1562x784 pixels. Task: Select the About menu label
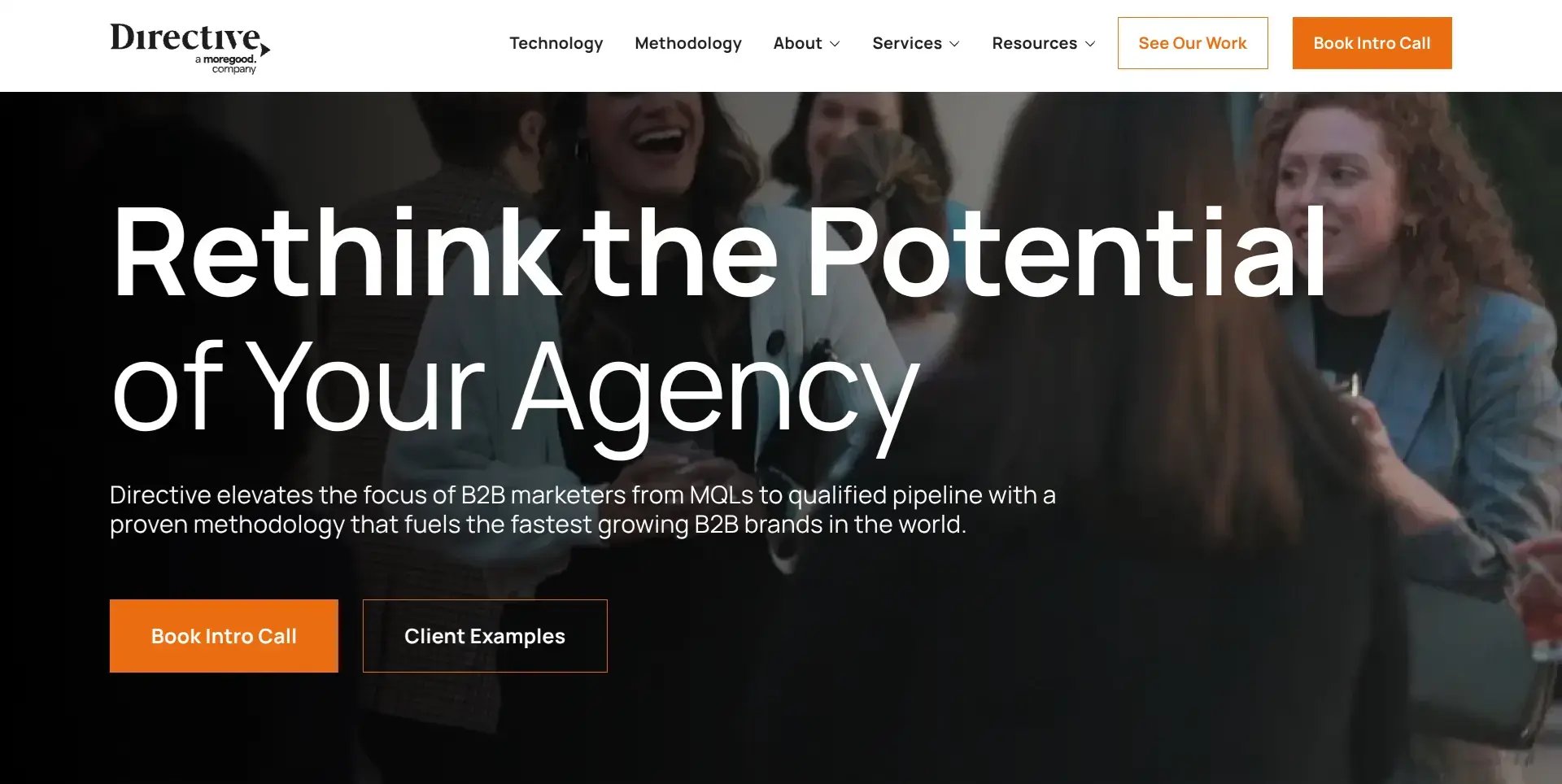(797, 43)
